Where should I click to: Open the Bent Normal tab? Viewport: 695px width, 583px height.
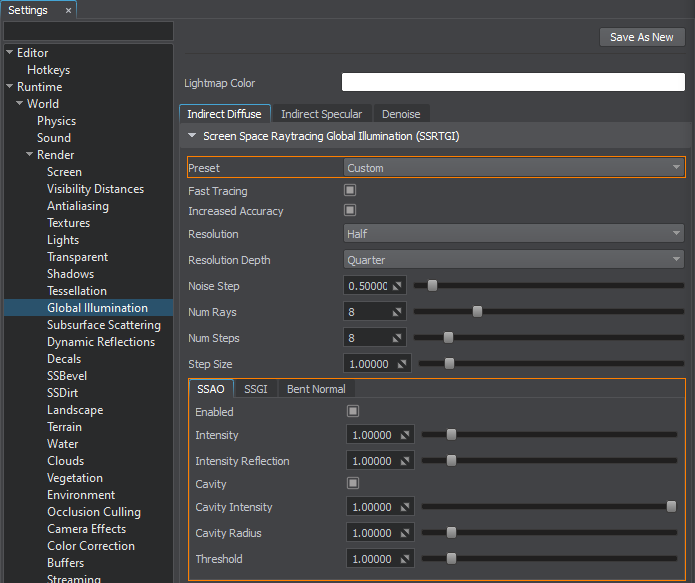[x=315, y=389]
